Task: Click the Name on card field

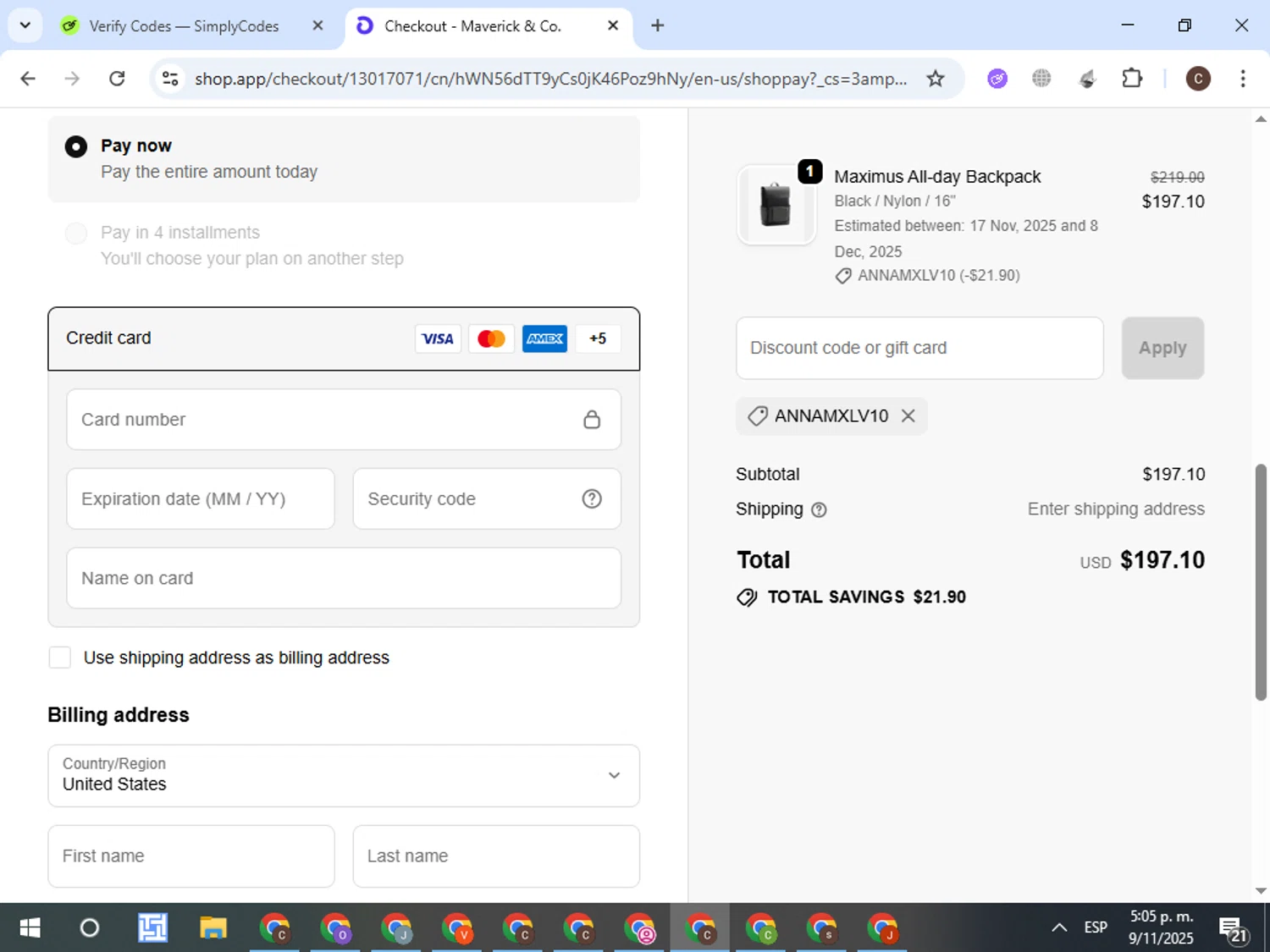Action: (x=344, y=578)
